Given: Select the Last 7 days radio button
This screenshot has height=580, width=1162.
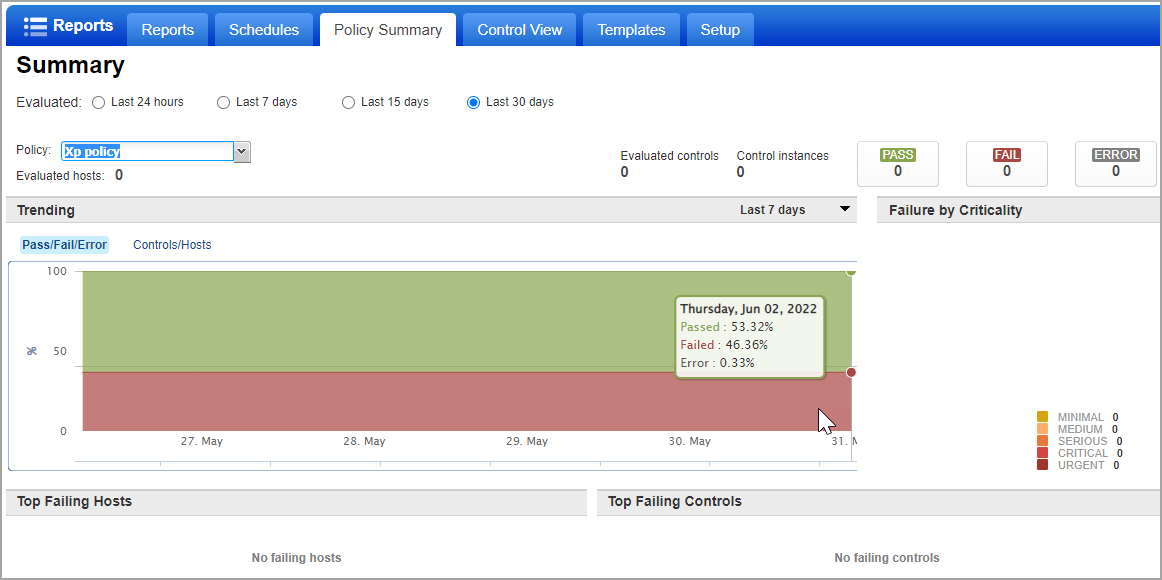Looking at the screenshot, I should 223,102.
